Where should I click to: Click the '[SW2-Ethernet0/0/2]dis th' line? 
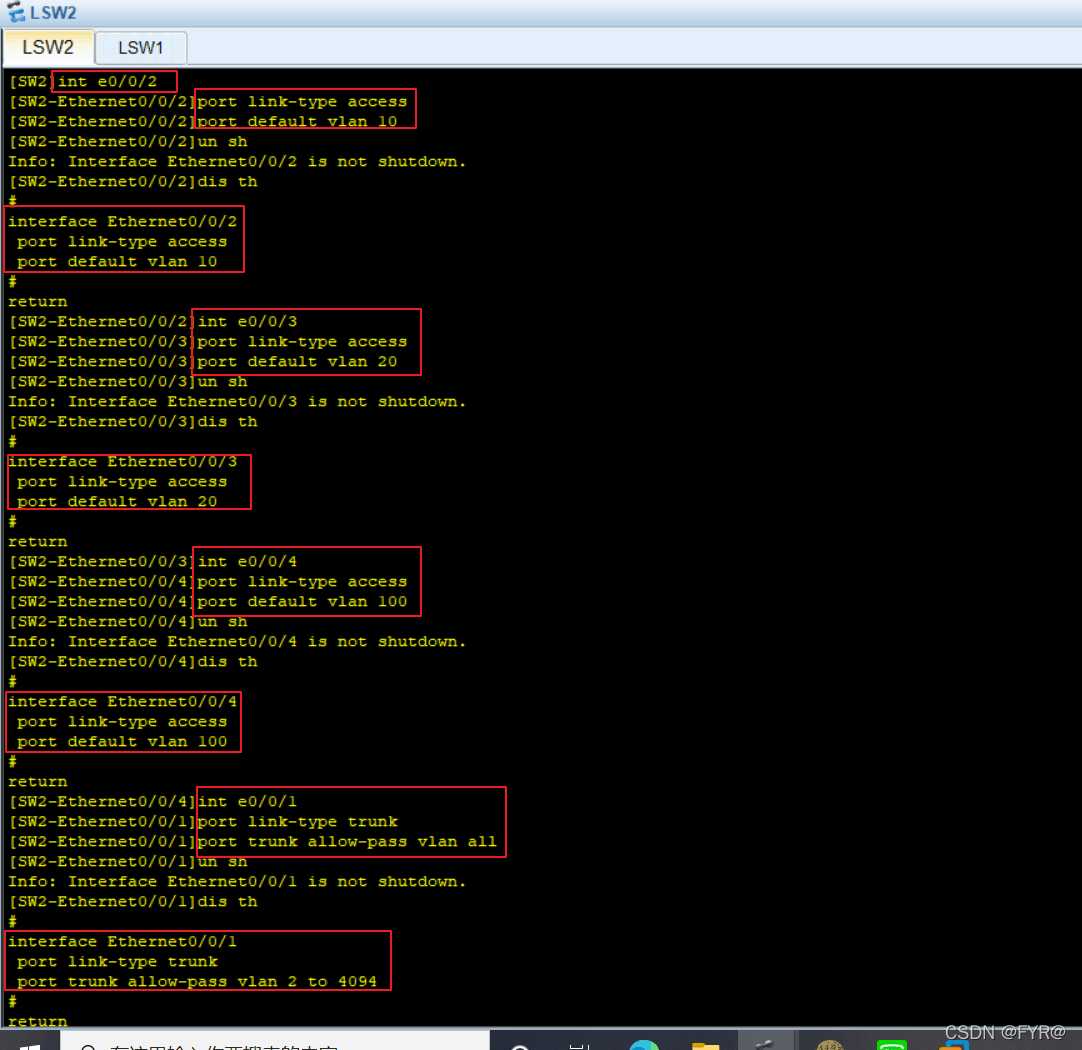pyautogui.click(x=132, y=181)
